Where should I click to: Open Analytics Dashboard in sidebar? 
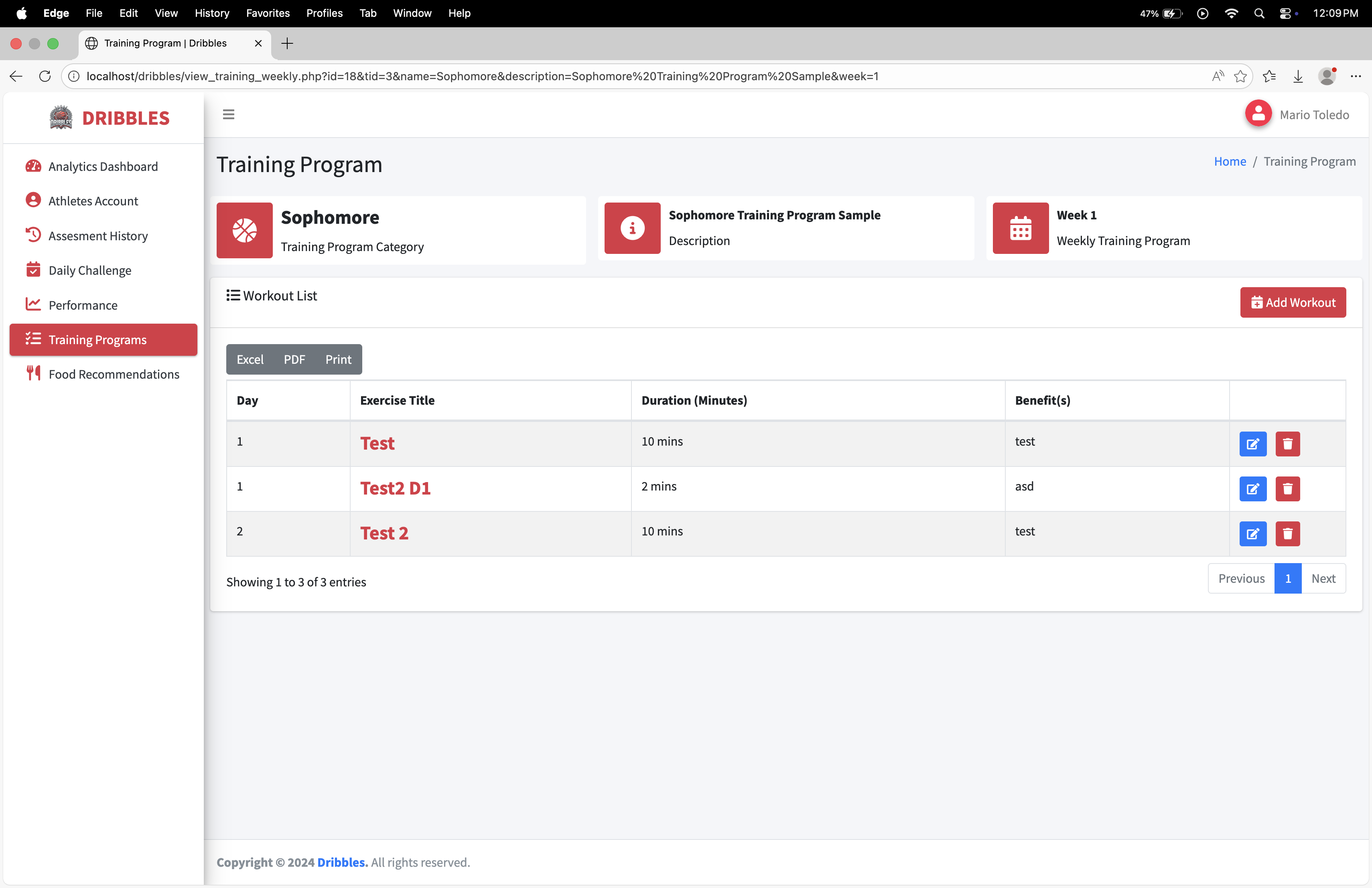[103, 166]
